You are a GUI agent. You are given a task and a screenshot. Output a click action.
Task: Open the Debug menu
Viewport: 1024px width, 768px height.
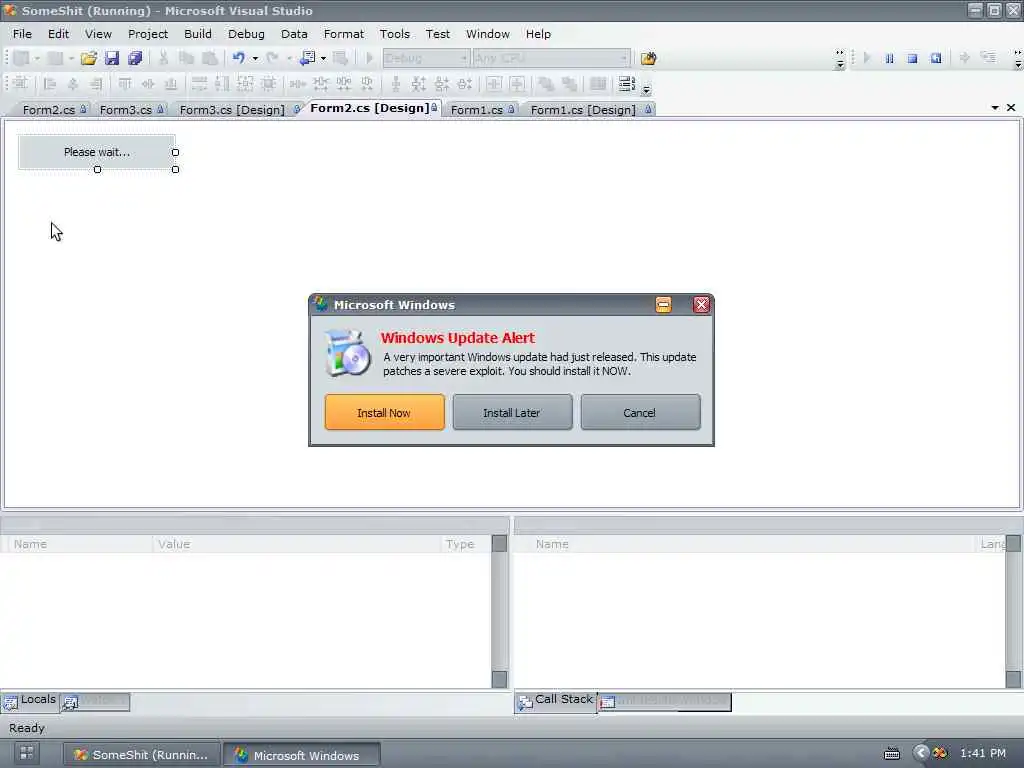[x=246, y=34]
